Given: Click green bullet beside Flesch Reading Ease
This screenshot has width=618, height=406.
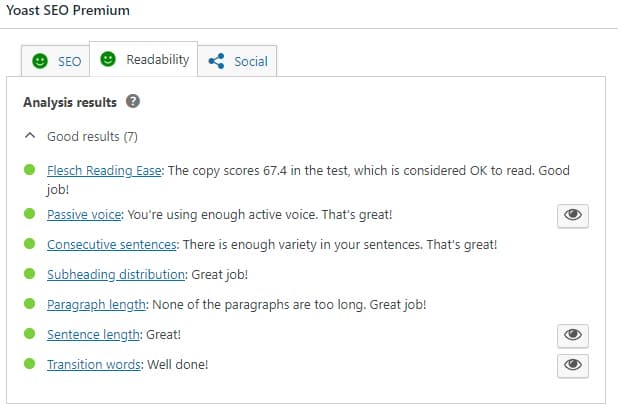Looking at the screenshot, I should tap(30, 170).
